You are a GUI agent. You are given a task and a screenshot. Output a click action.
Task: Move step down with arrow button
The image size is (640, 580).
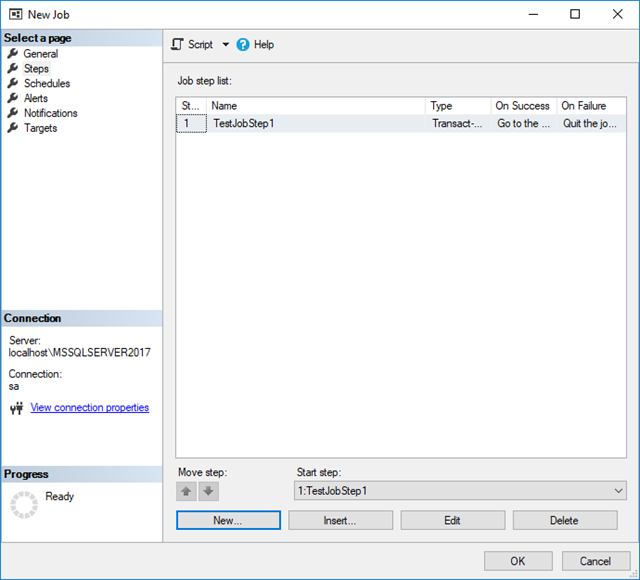[208, 491]
